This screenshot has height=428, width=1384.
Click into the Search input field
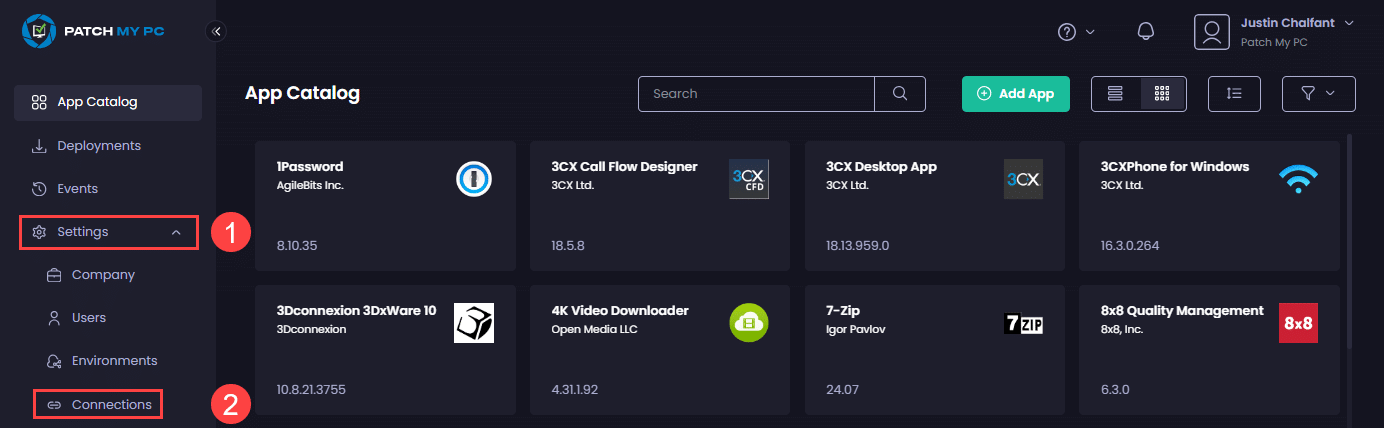(756, 94)
